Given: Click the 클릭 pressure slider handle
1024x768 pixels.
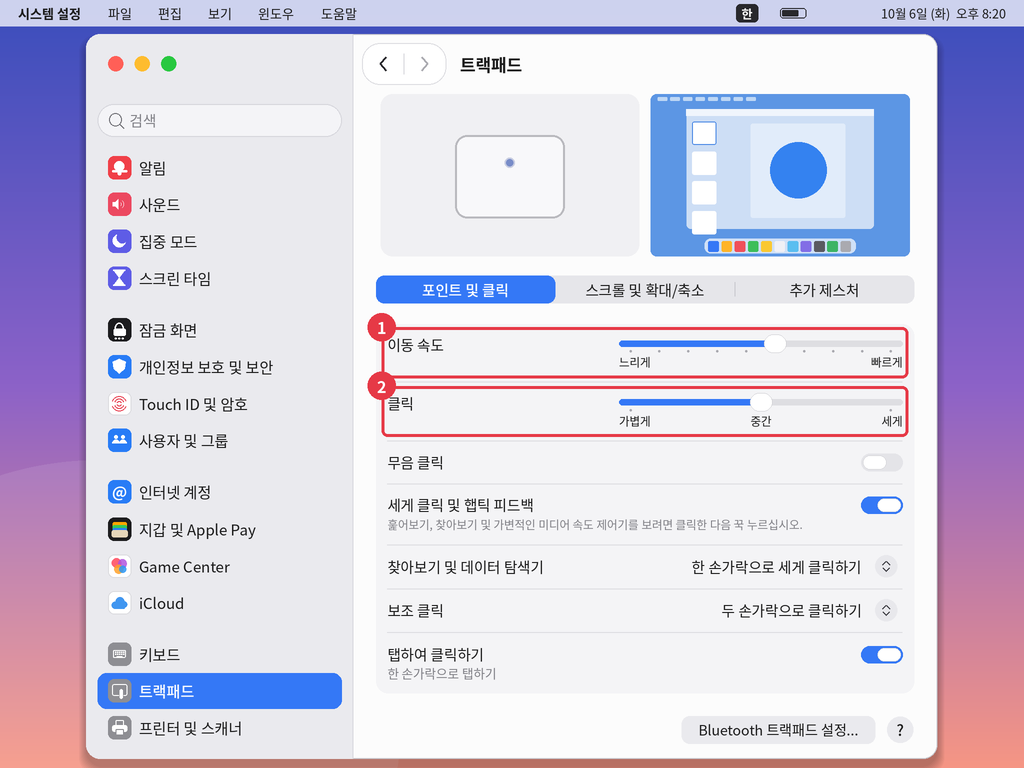Looking at the screenshot, I should (760, 402).
